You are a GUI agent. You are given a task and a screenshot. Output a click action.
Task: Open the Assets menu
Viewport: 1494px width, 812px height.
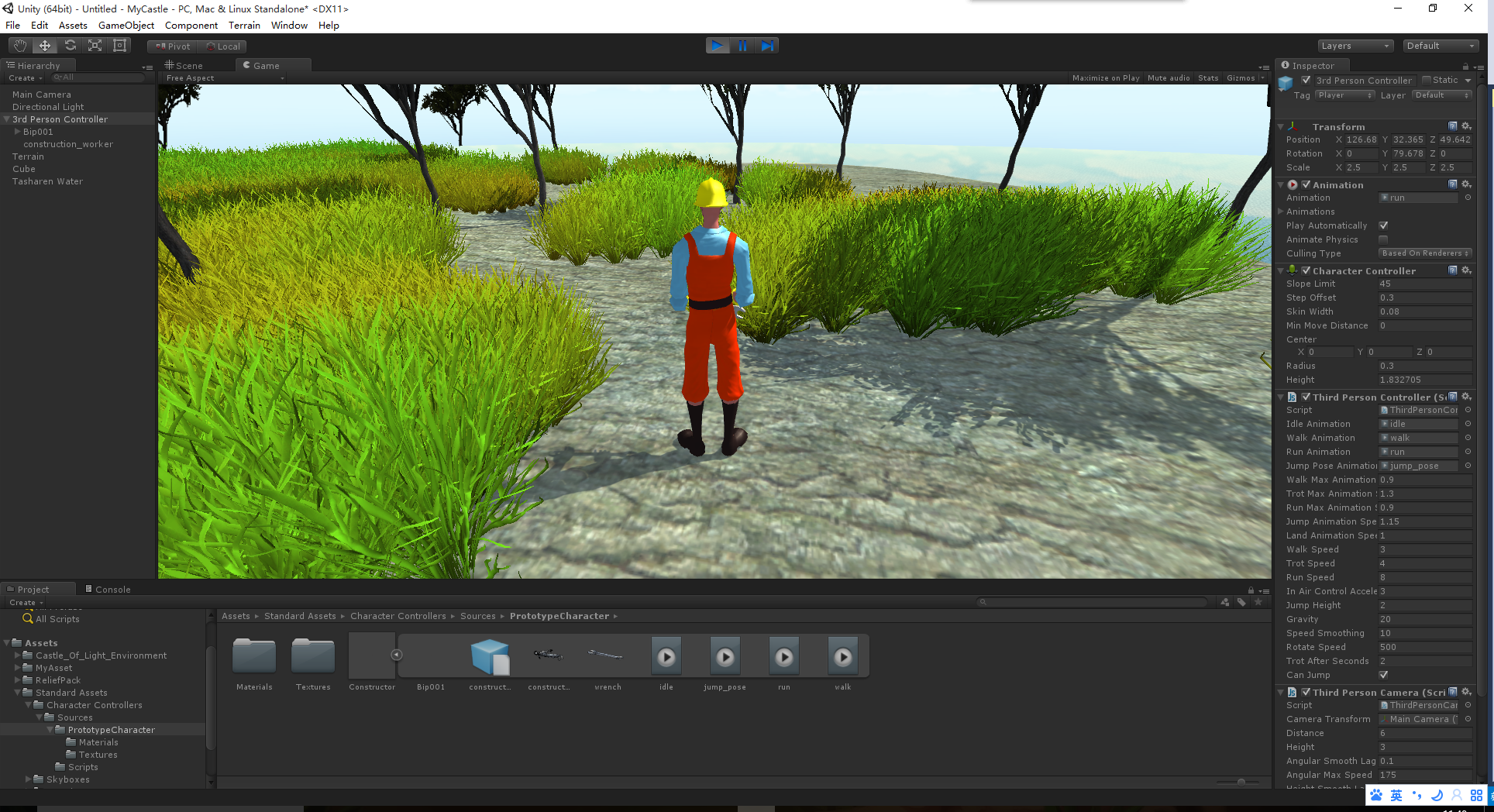(73, 26)
